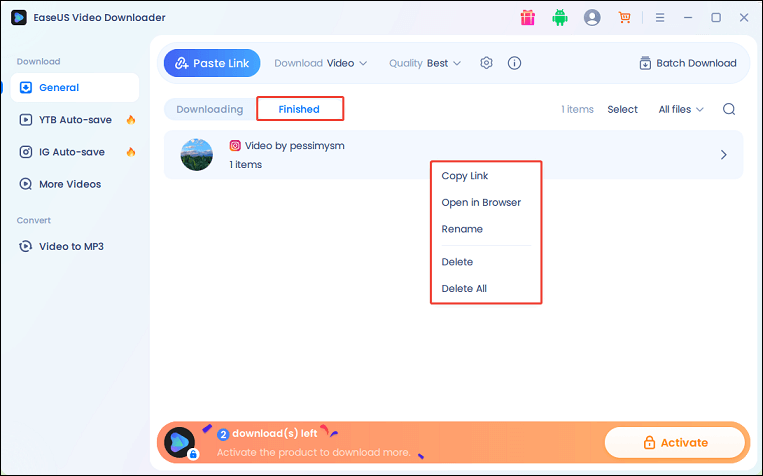The height and width of the screenshot is (476, 763).
Task: Expand the Quality Best dropdown
Action: (425, 63)
